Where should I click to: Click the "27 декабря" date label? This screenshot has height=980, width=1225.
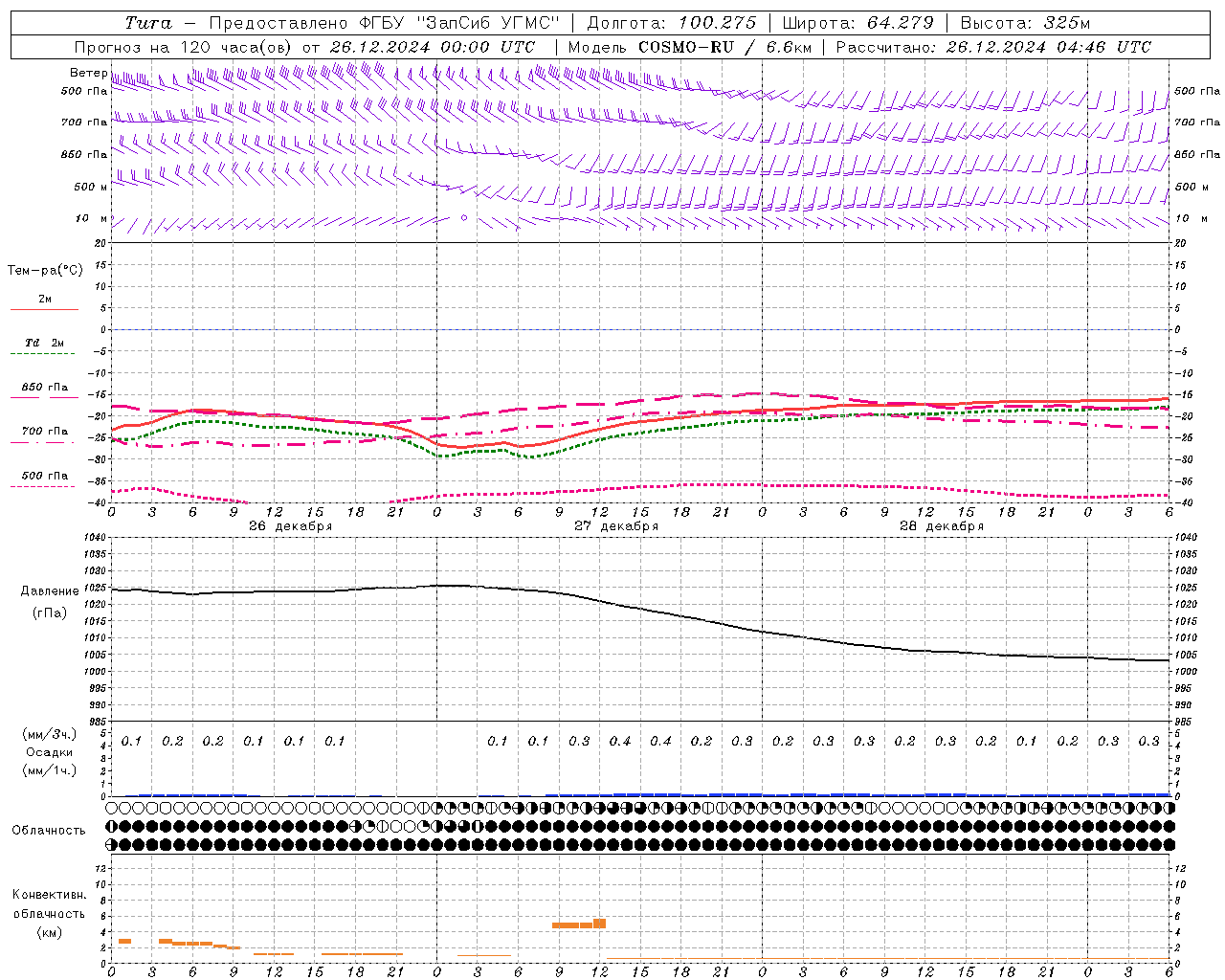[616, 526]
